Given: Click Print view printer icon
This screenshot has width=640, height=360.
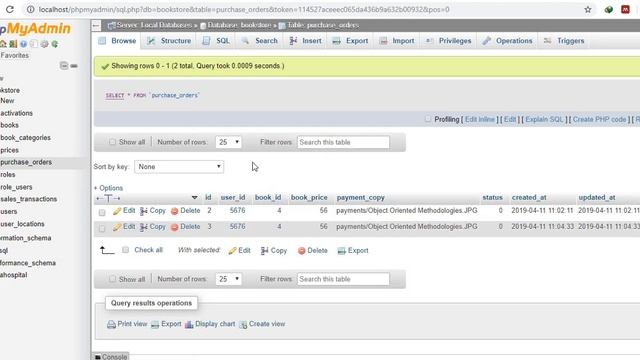Looking at the screenshot, I should click(x=111, y=324).
